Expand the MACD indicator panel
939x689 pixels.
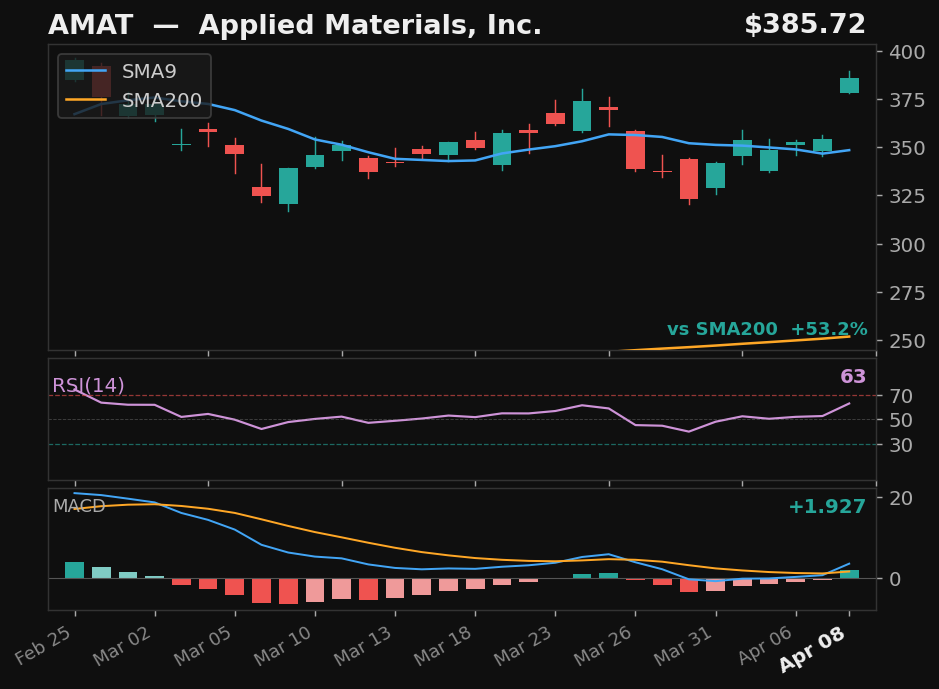79,507
